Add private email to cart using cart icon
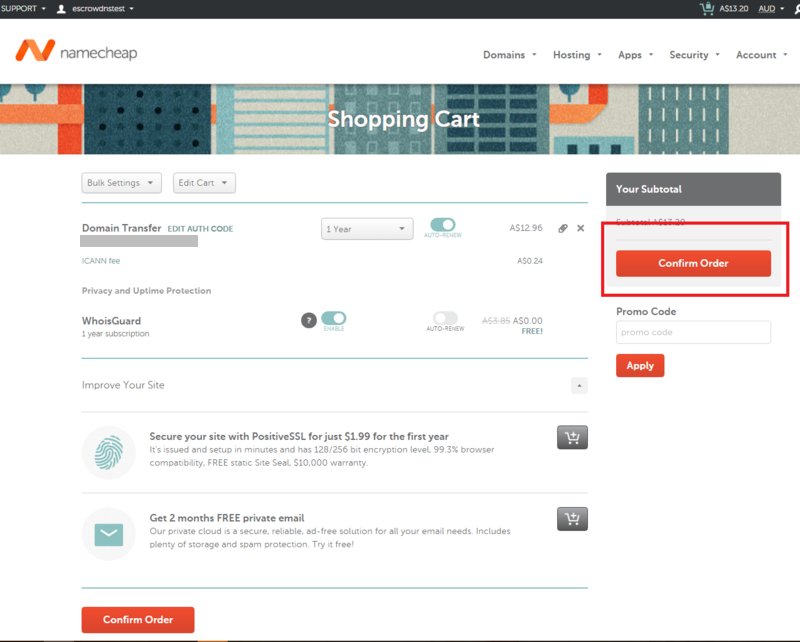The image size is (800, 642). click(x=572, y=519)
